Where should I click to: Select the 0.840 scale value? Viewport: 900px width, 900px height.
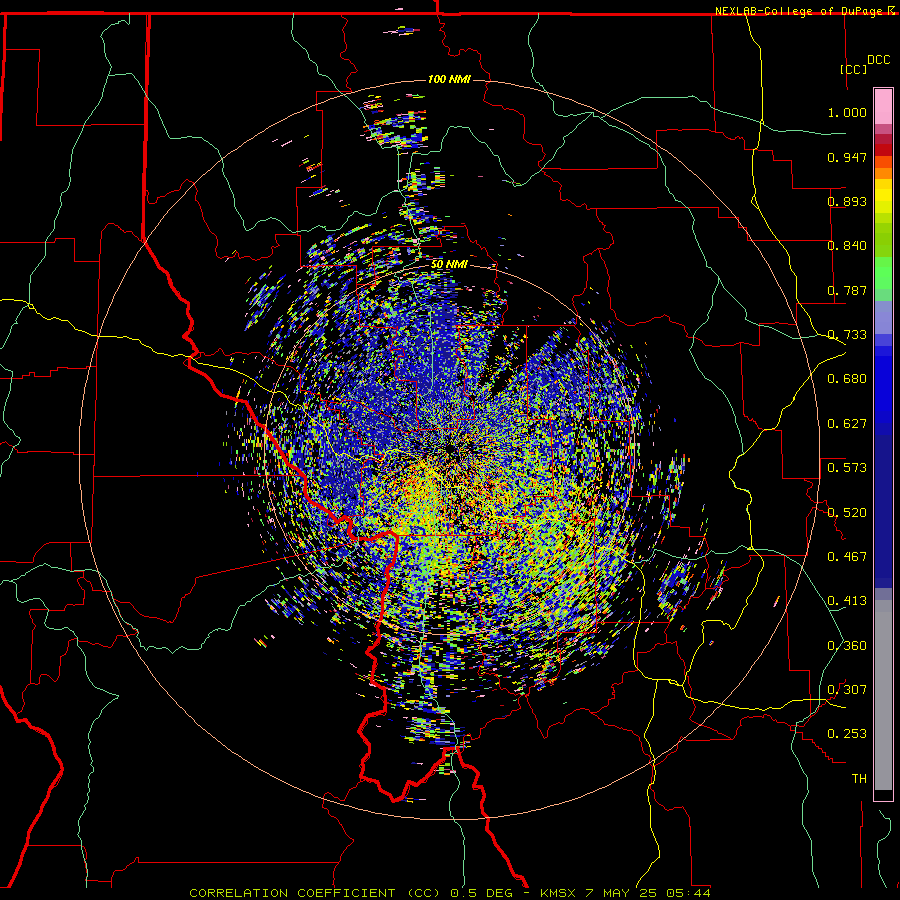847,246
